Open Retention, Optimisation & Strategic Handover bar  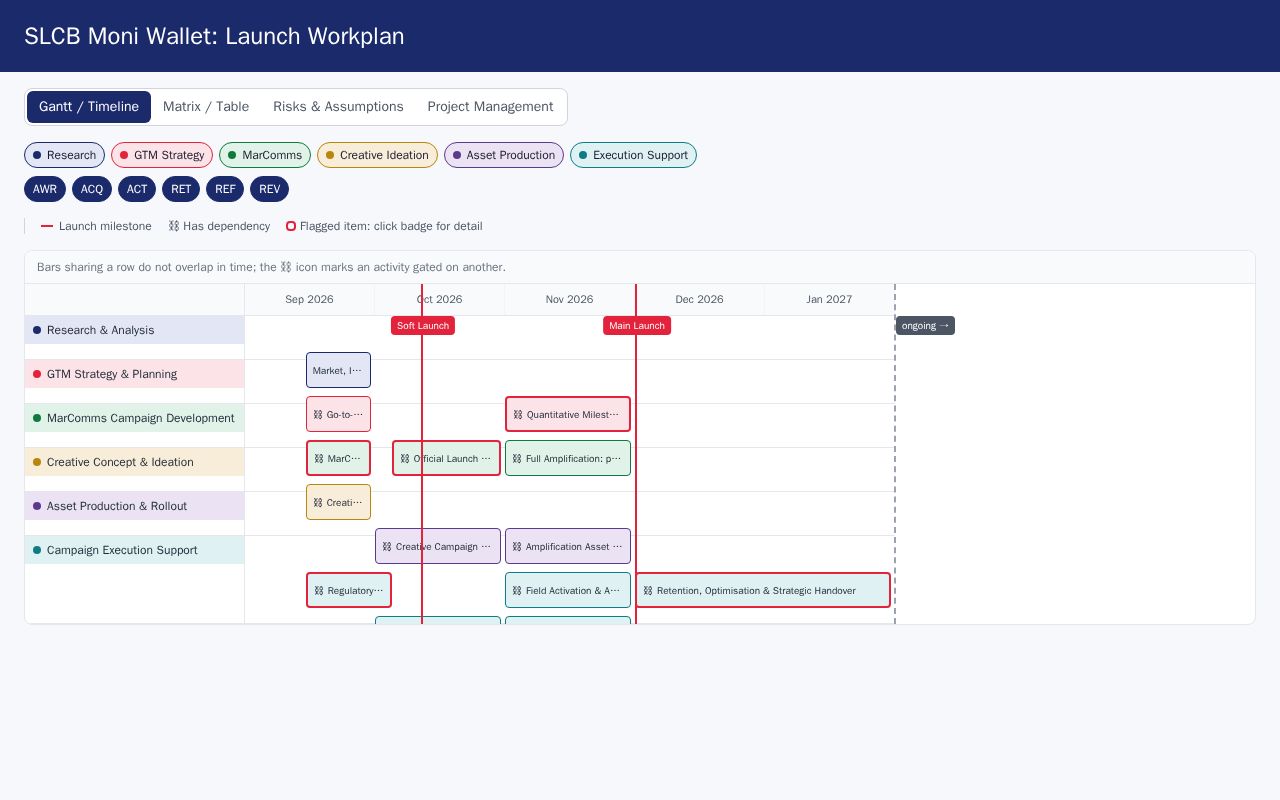click(x=763, y=590)
